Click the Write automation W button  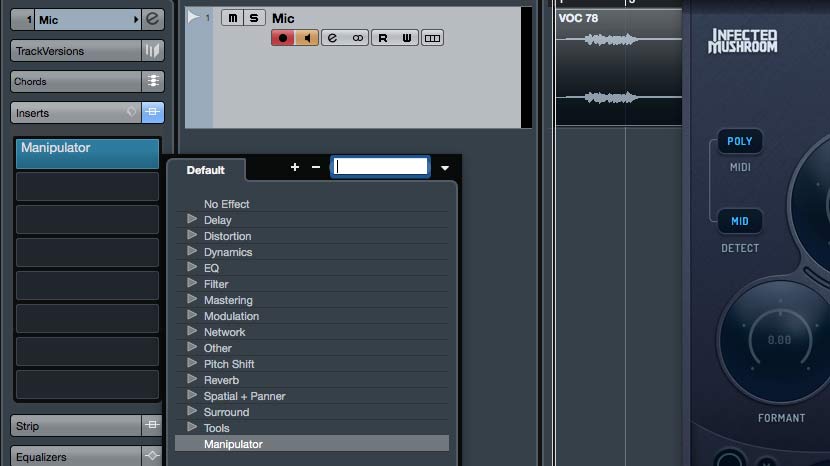(407, 38)
